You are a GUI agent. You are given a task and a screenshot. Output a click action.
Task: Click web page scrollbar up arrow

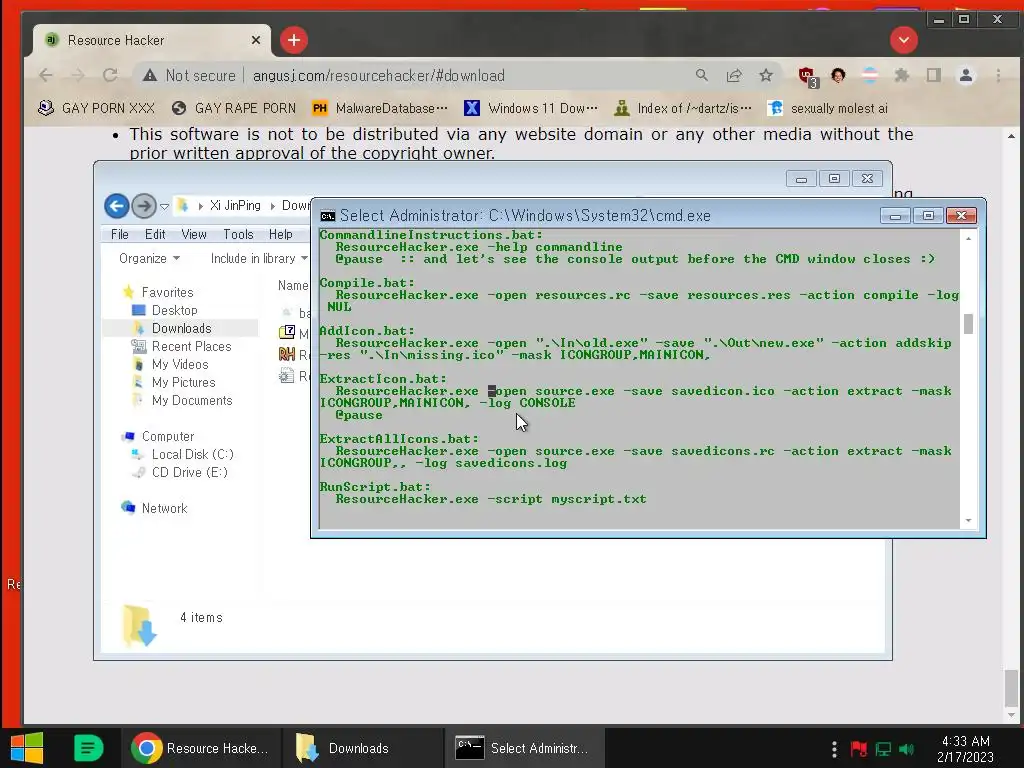(1012, 136)
